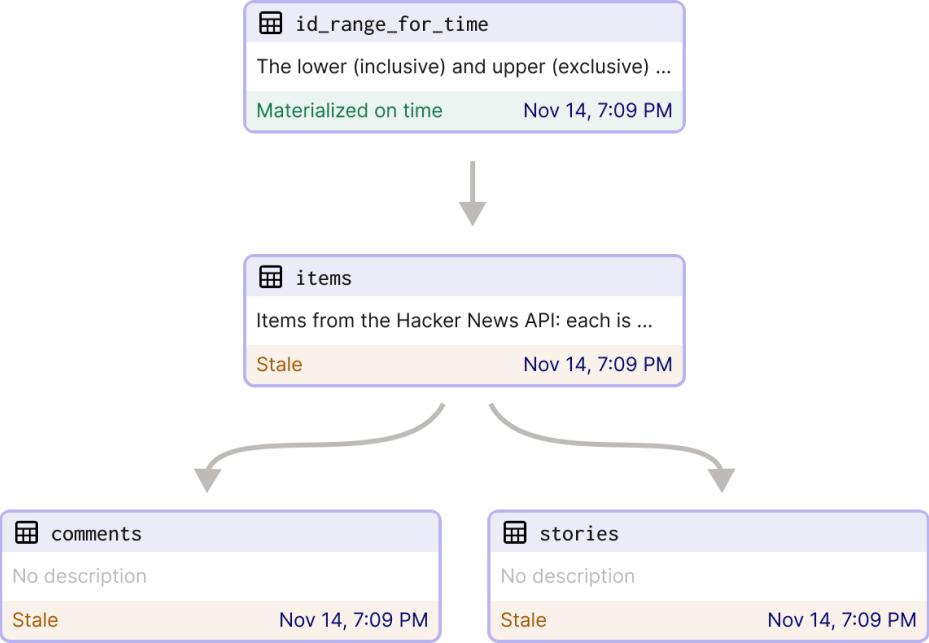This screenshot has width=929, height=643.
Task: Click 'No description' on the comments node
Action: coord(79,576)
